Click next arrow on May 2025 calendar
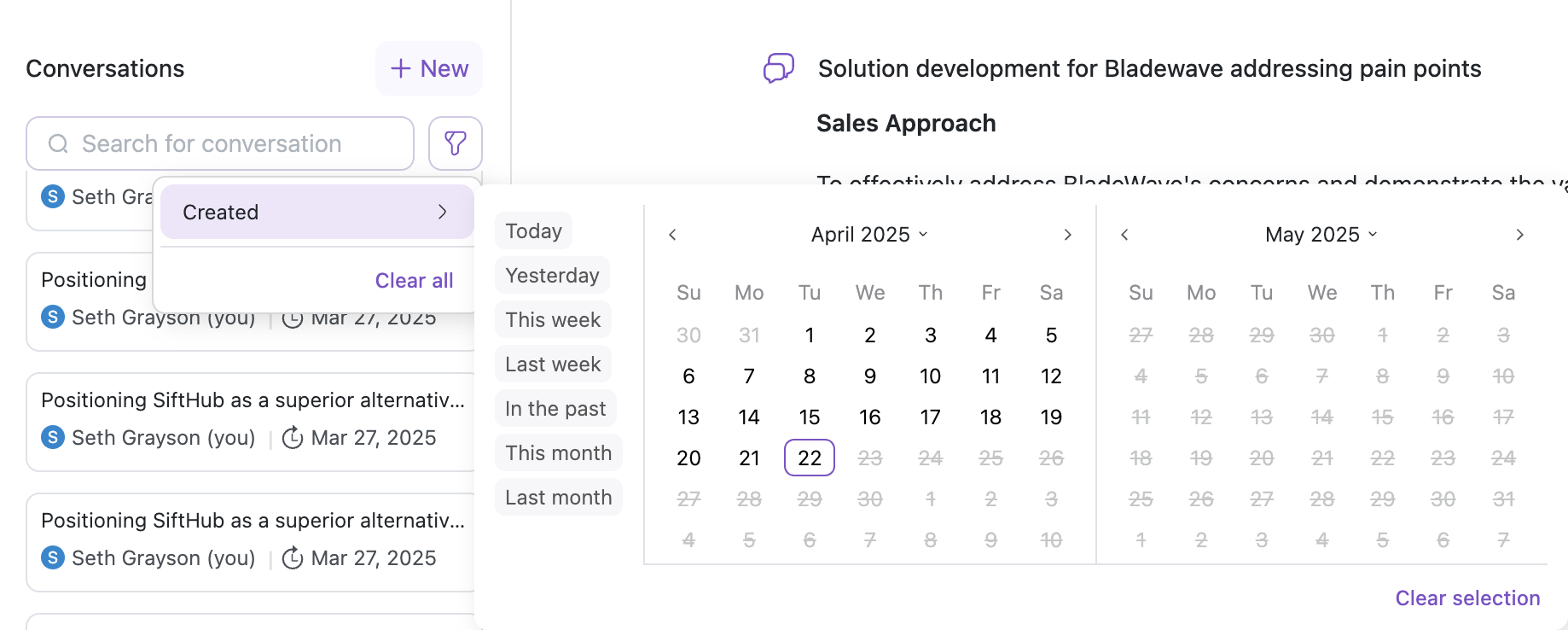Viewport: 1568px width, 630px height. pyautogui.click(x=1519, y=235)
